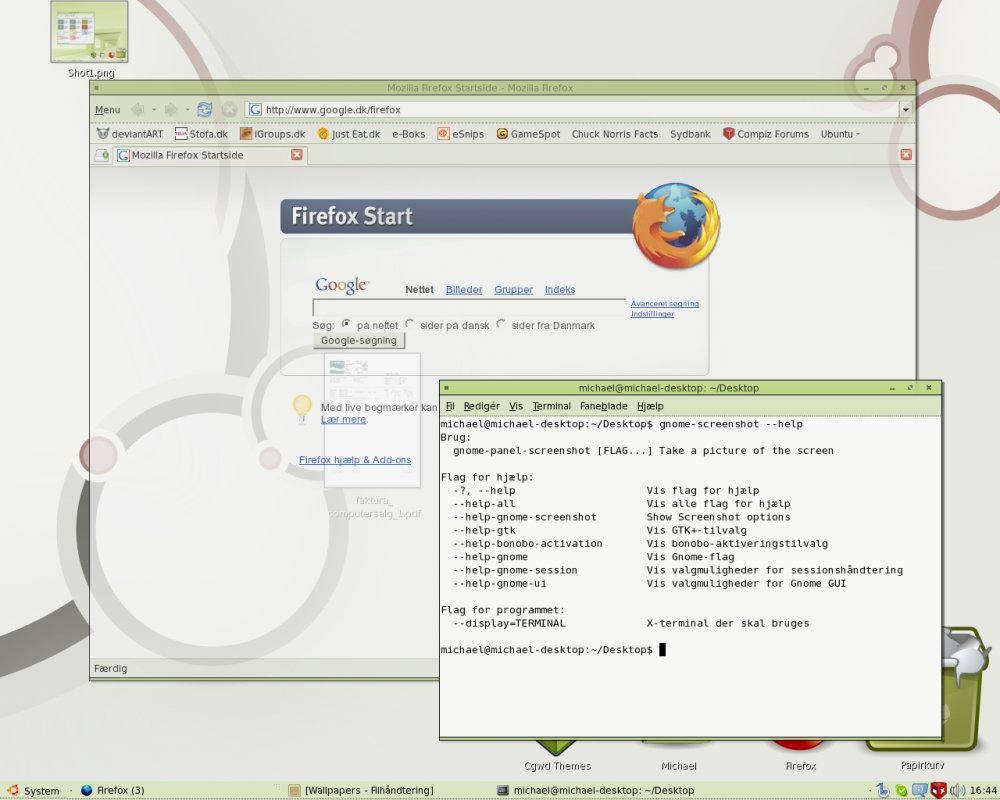The width and height of the screenshot is (1000, 800).
Task: Open the Faneblade menu in terminal
Action: click(603, 406)
